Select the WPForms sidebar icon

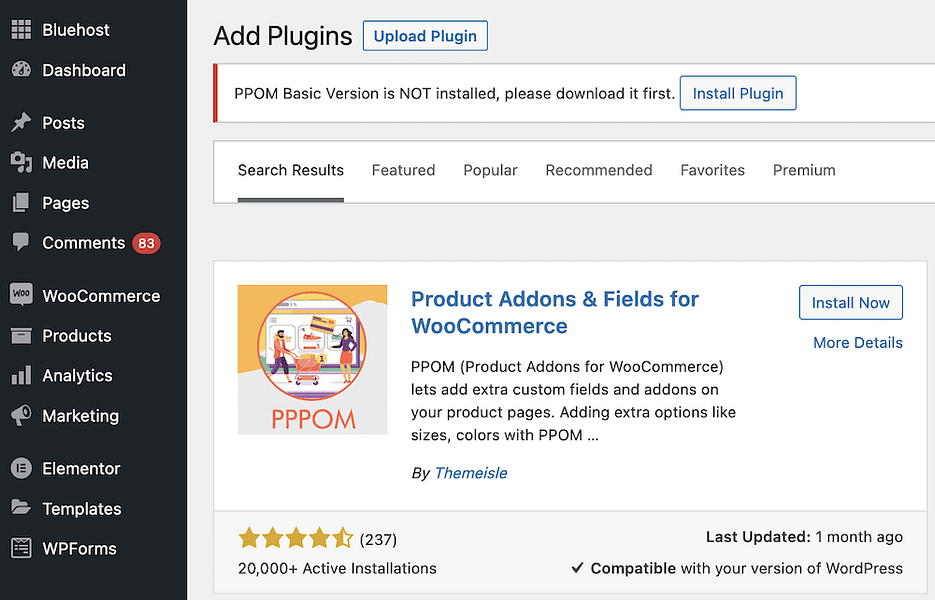pyautogui.click(x=22, y=548)
